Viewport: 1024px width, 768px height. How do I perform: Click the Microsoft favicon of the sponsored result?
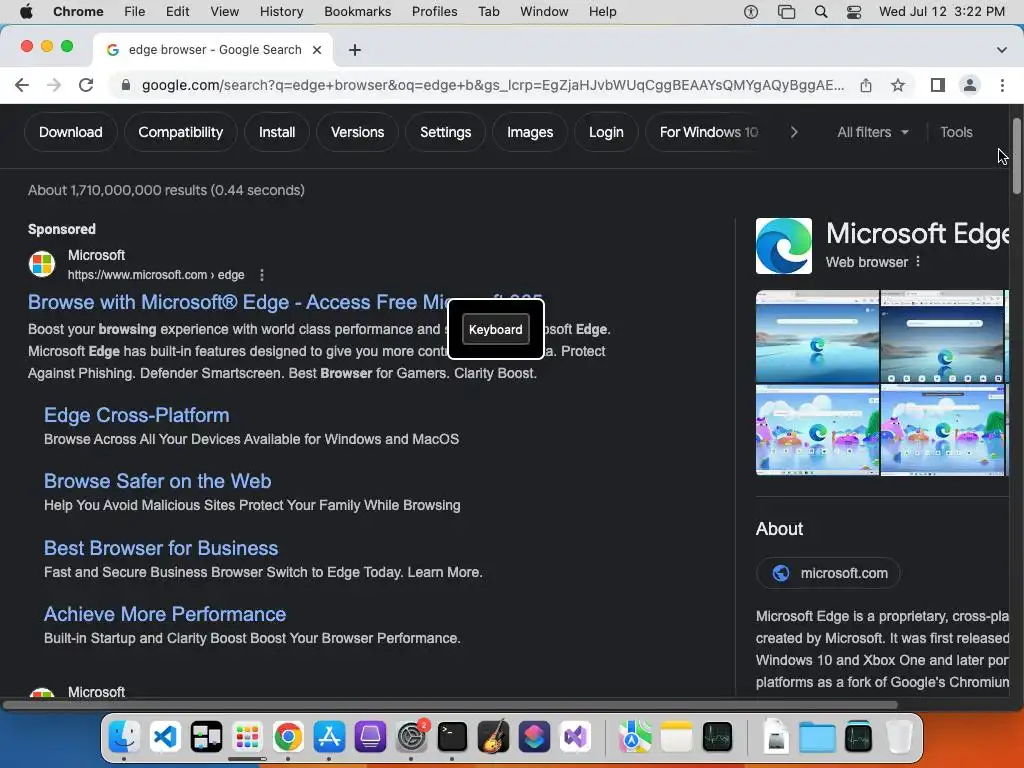(x=42, y=264)
